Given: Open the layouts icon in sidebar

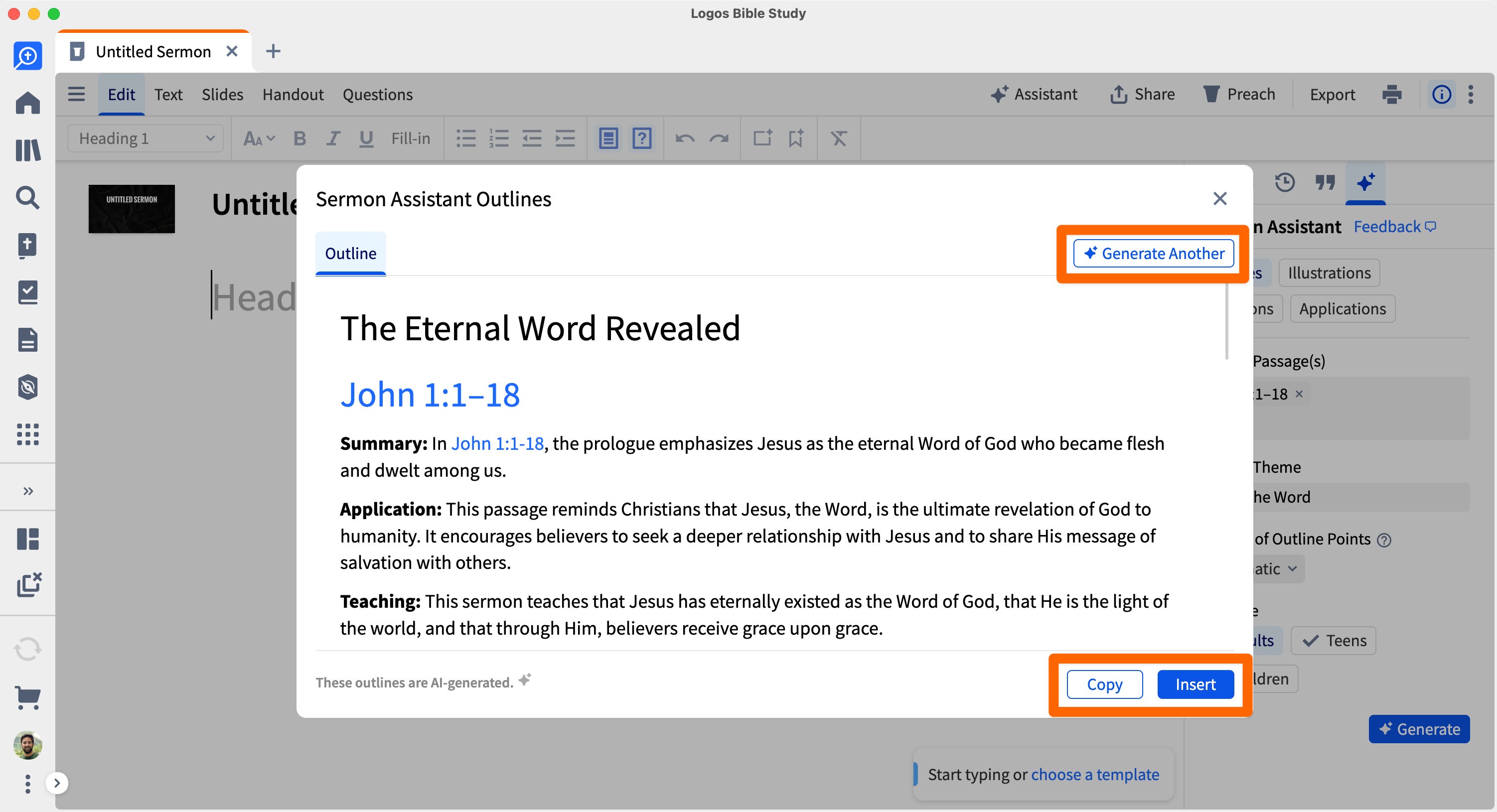Looking at the screenshot, I should (27, 539).
